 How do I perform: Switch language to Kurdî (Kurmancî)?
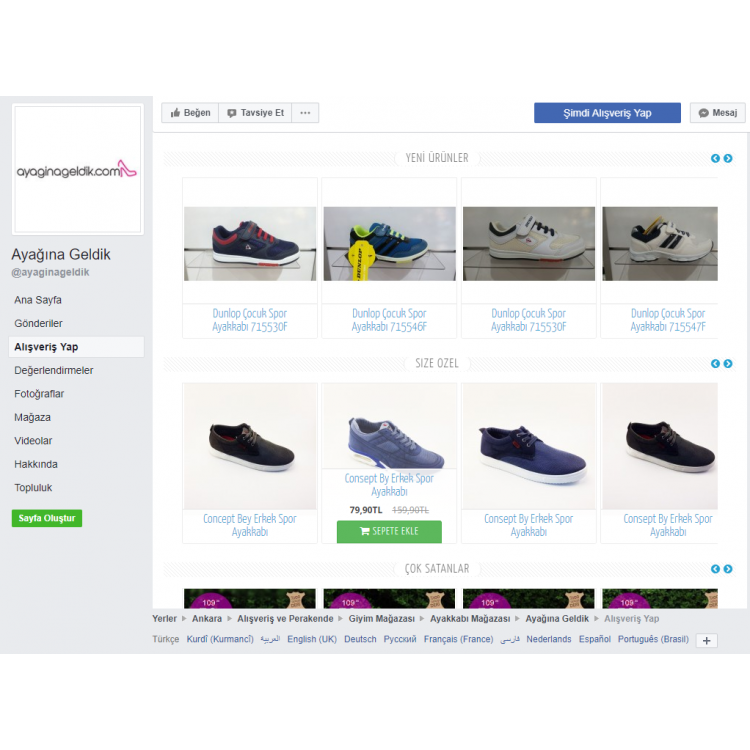pyautogui.click(x=220, y=639)
